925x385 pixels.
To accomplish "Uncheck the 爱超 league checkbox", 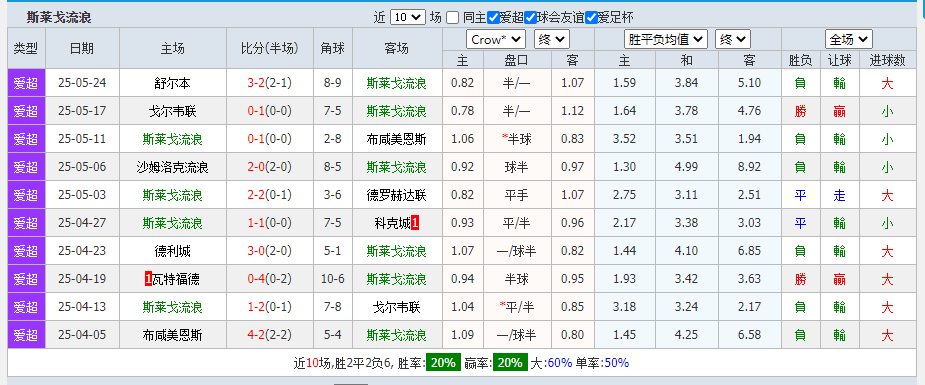I will click(493, 18).
